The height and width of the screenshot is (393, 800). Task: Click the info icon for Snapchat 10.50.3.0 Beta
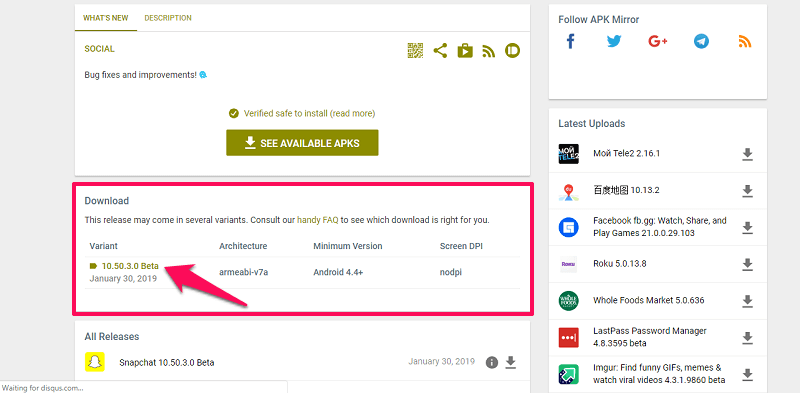pos(492,362)
